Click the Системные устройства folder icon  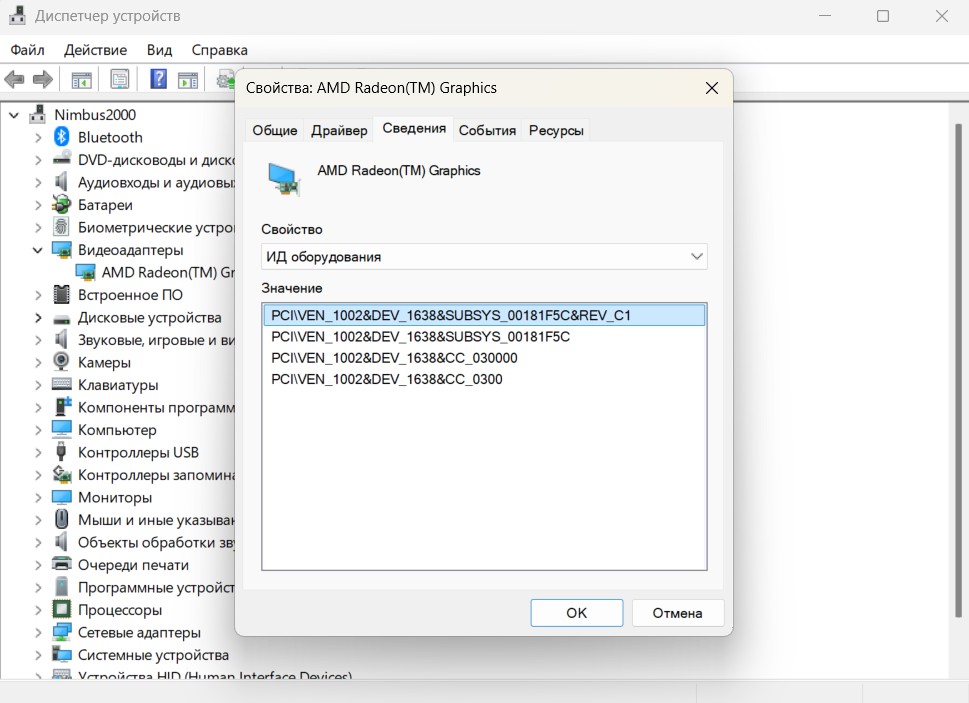61,654
